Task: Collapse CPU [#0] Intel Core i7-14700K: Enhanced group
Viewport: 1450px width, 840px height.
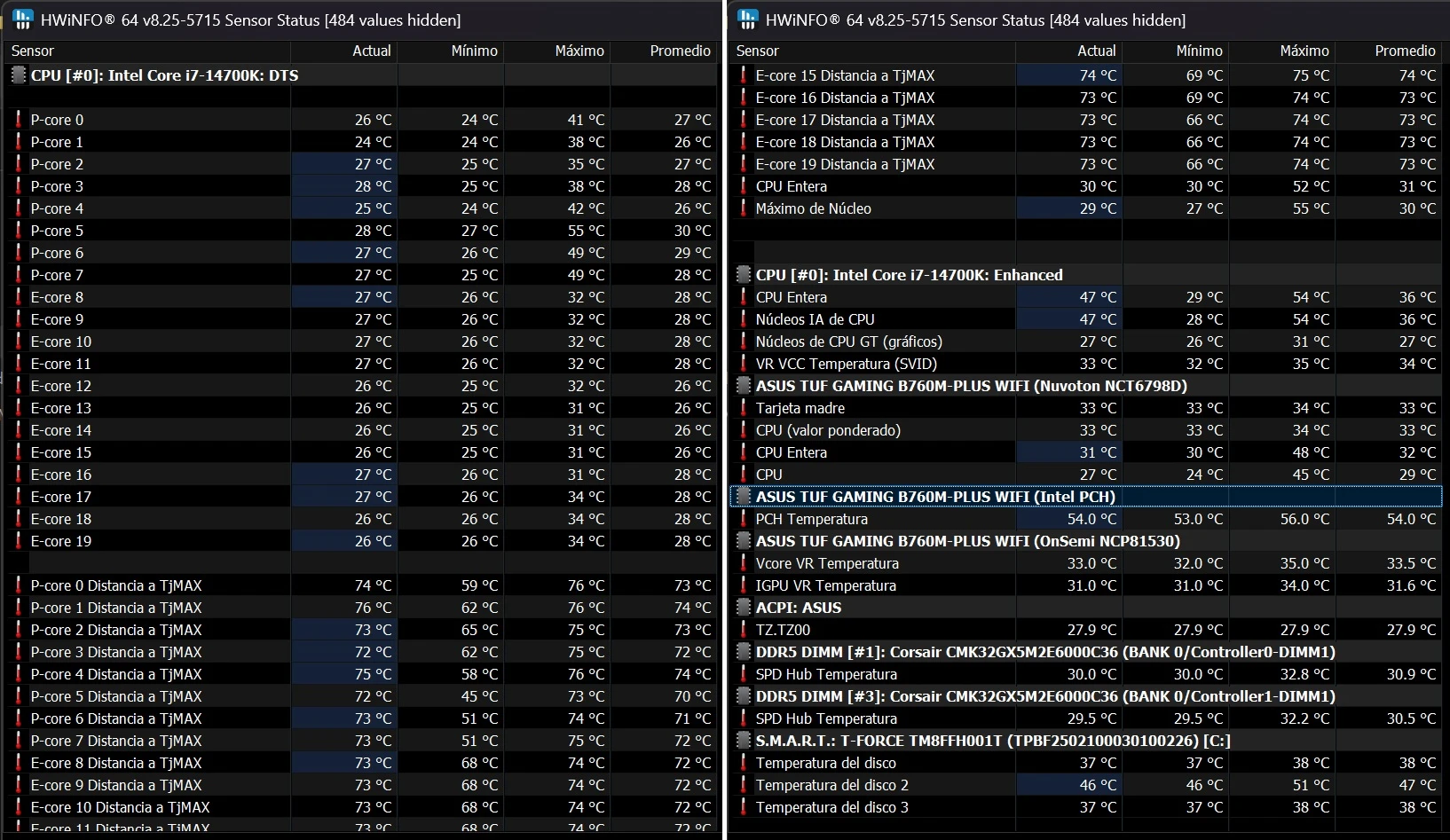Action: click(1087, 275)
